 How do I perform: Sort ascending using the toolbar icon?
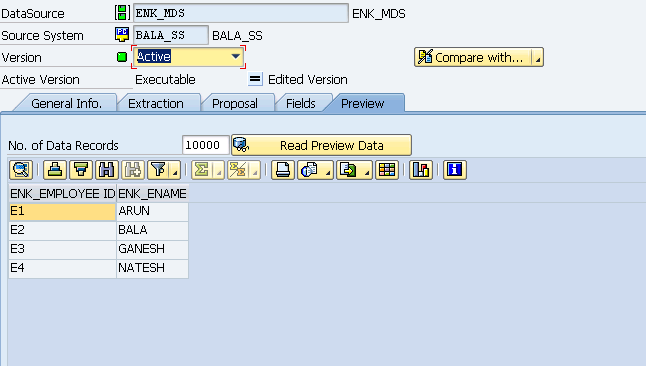point(55,170)
